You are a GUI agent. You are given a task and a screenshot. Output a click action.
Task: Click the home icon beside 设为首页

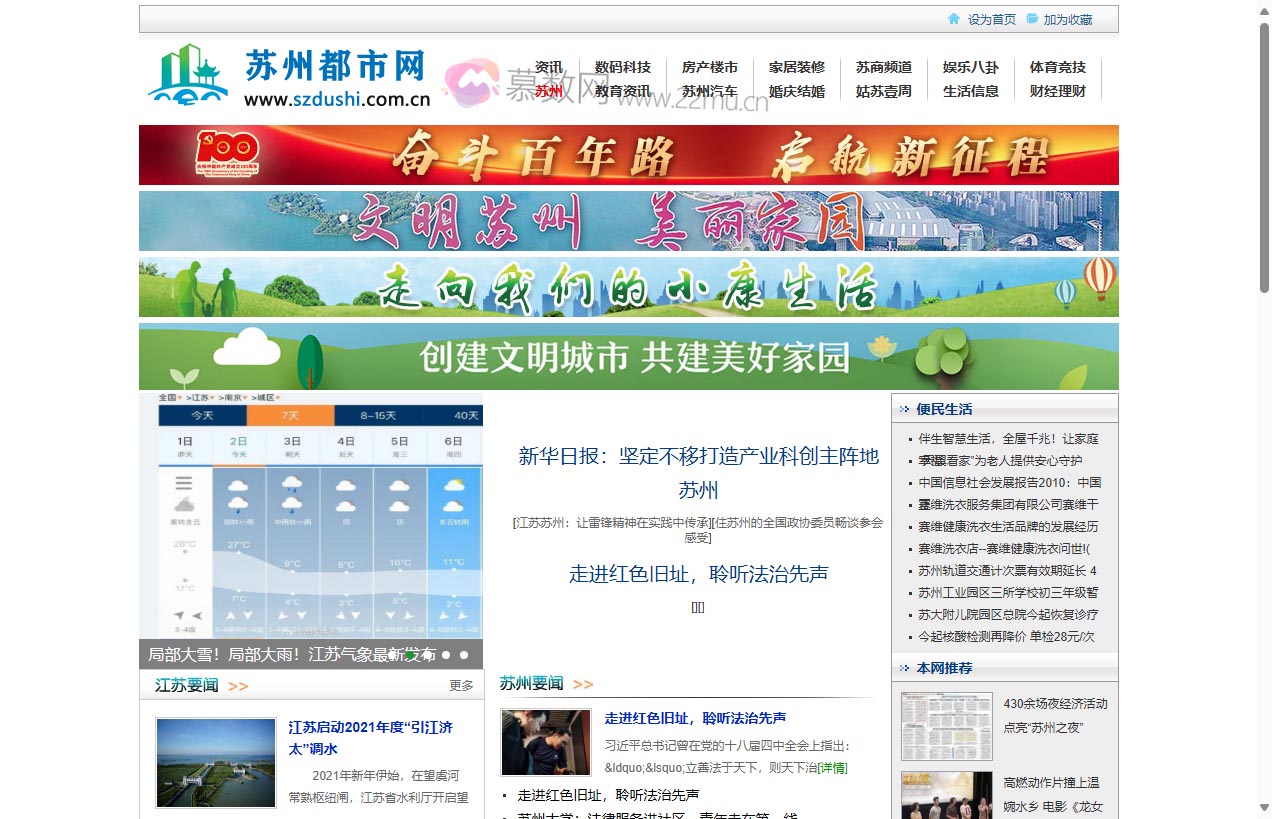coord(954,19)
